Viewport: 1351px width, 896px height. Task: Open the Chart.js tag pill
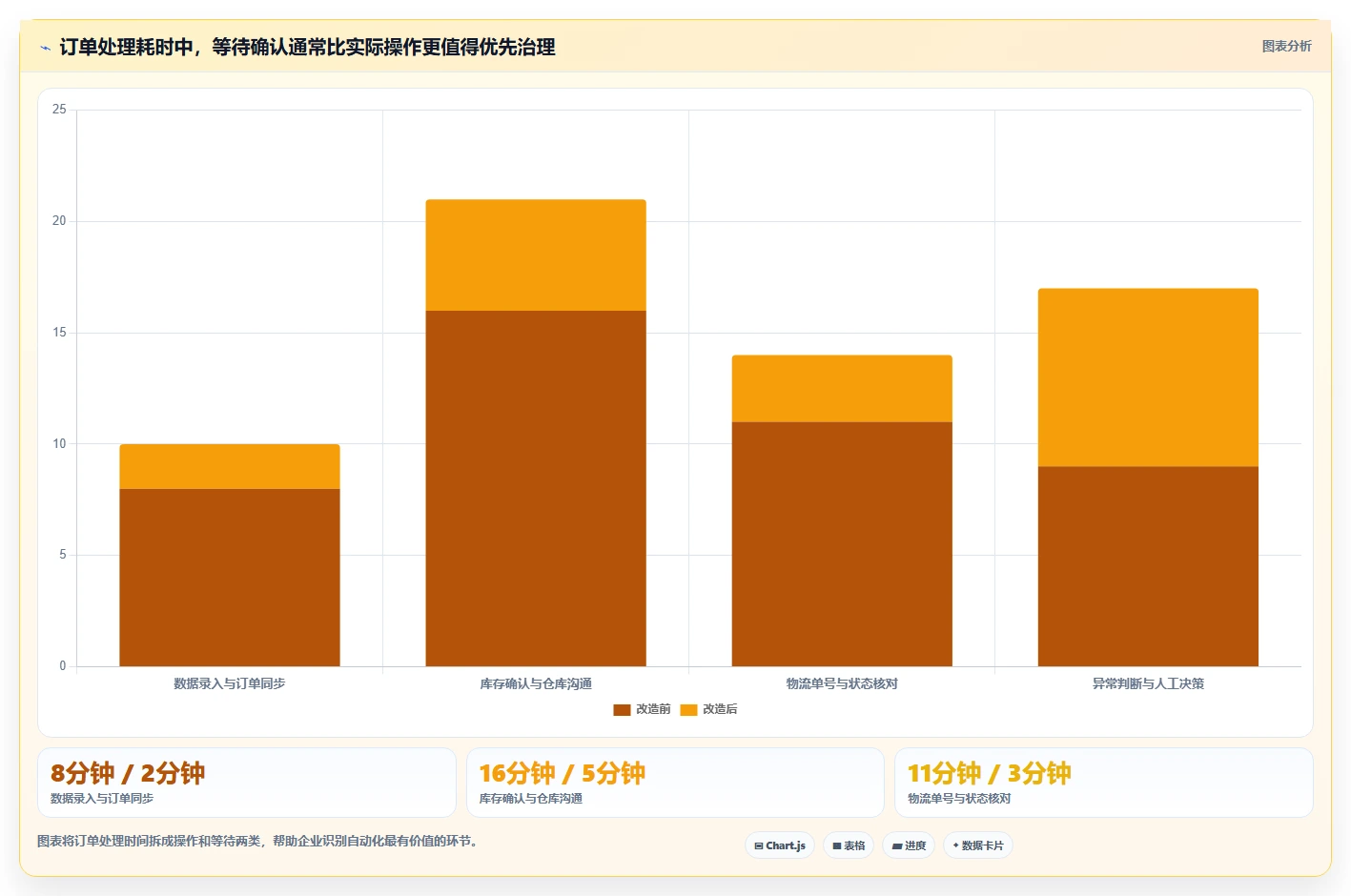pyautogui.click(x=780, y=845)
